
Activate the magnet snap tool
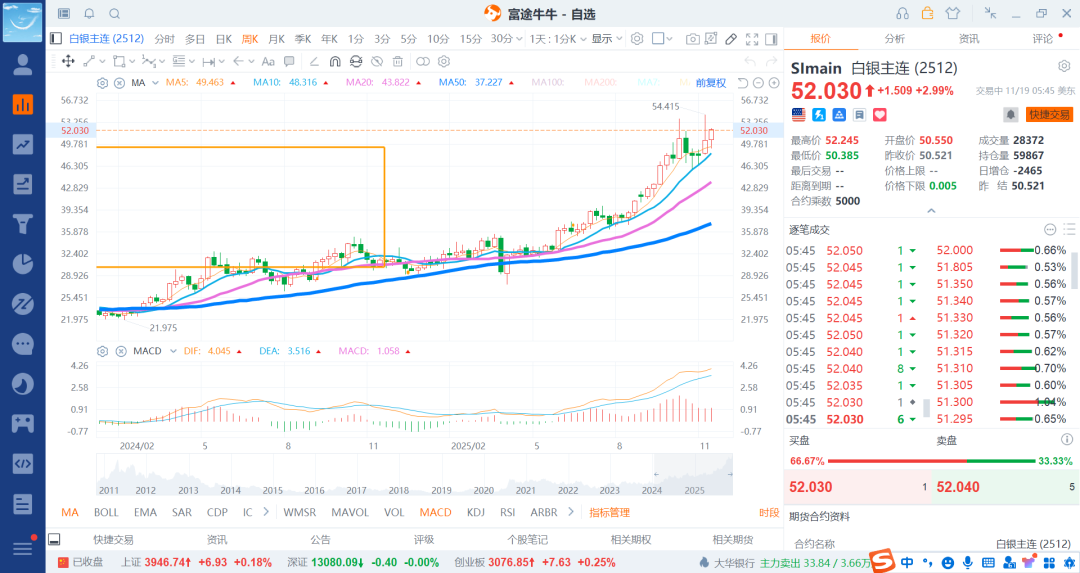pos(335,61)
